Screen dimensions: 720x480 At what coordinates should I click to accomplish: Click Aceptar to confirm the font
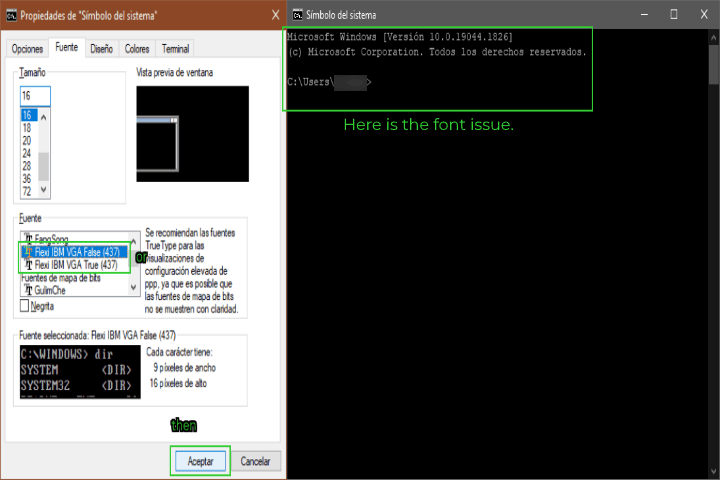tap(200, 461)
